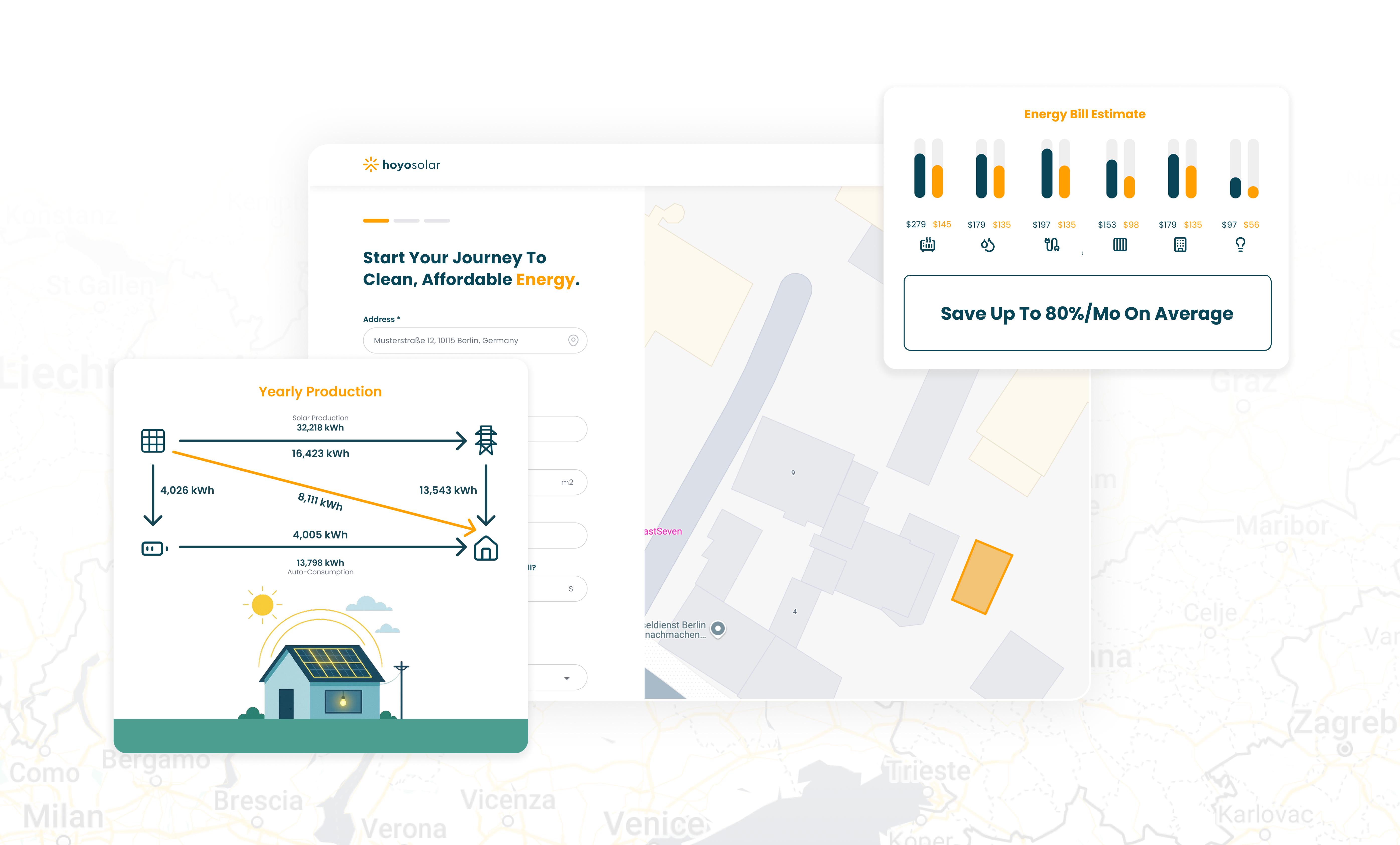Screen dimensions: 1400x845
Task: Click the 13,543 kWh value
Action: coord(448,490)
